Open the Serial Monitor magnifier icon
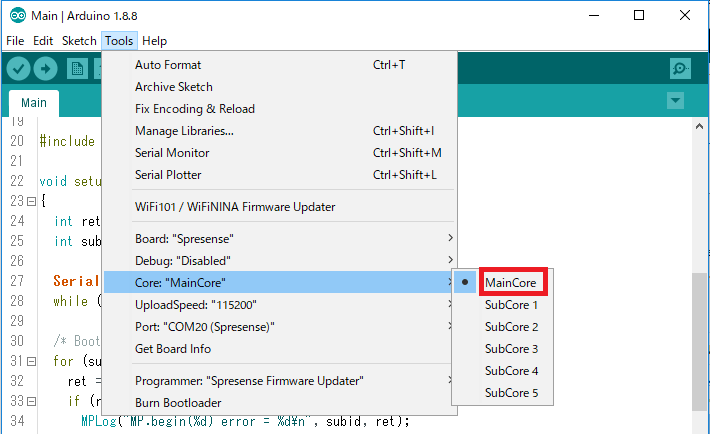710x434 pixels. 680,68
